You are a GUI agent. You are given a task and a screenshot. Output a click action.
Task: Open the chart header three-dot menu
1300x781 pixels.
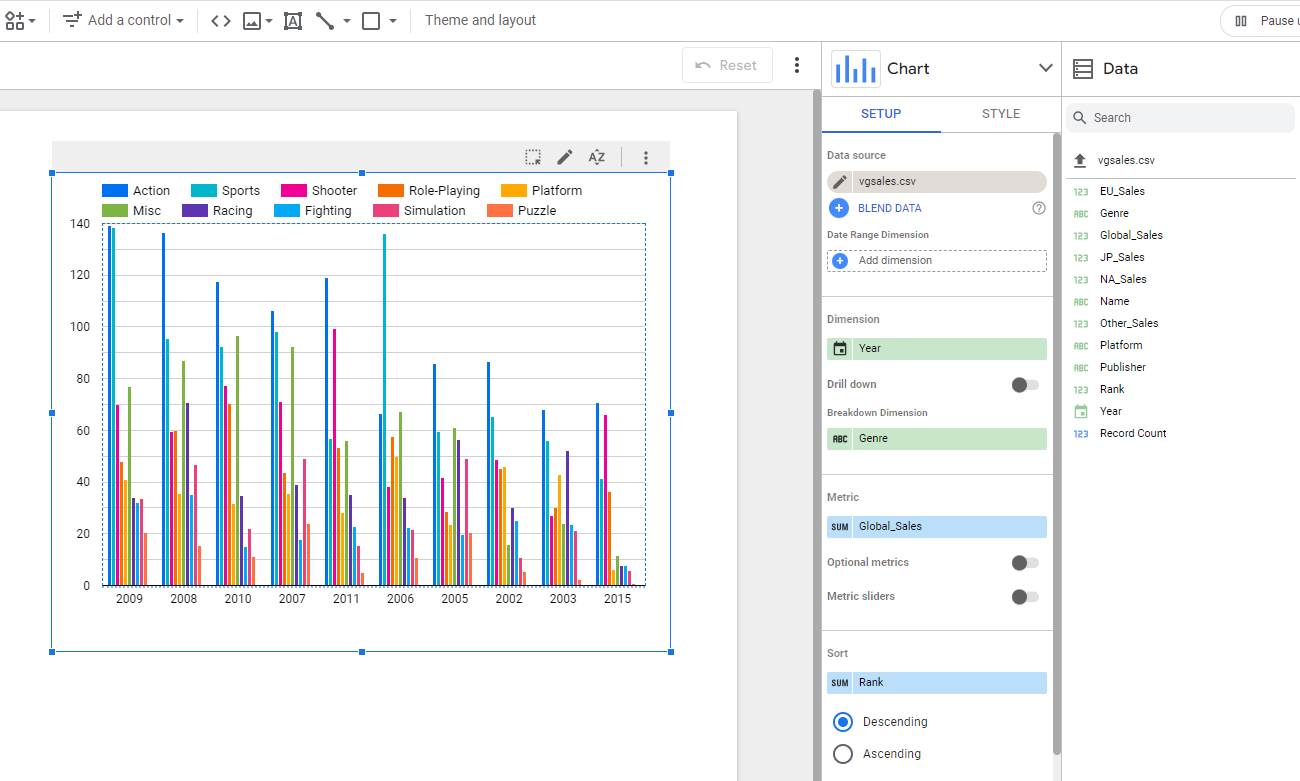[646, 157]
